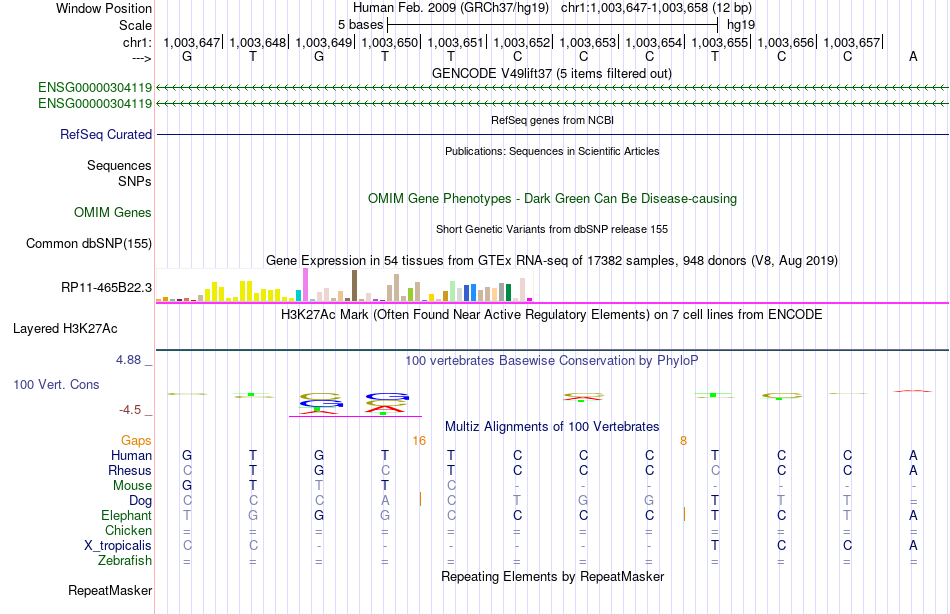Click the chr1:1,003,647-1,003,658 (12 bp) position text
950x614 pixels.
(x=656, y=8)
